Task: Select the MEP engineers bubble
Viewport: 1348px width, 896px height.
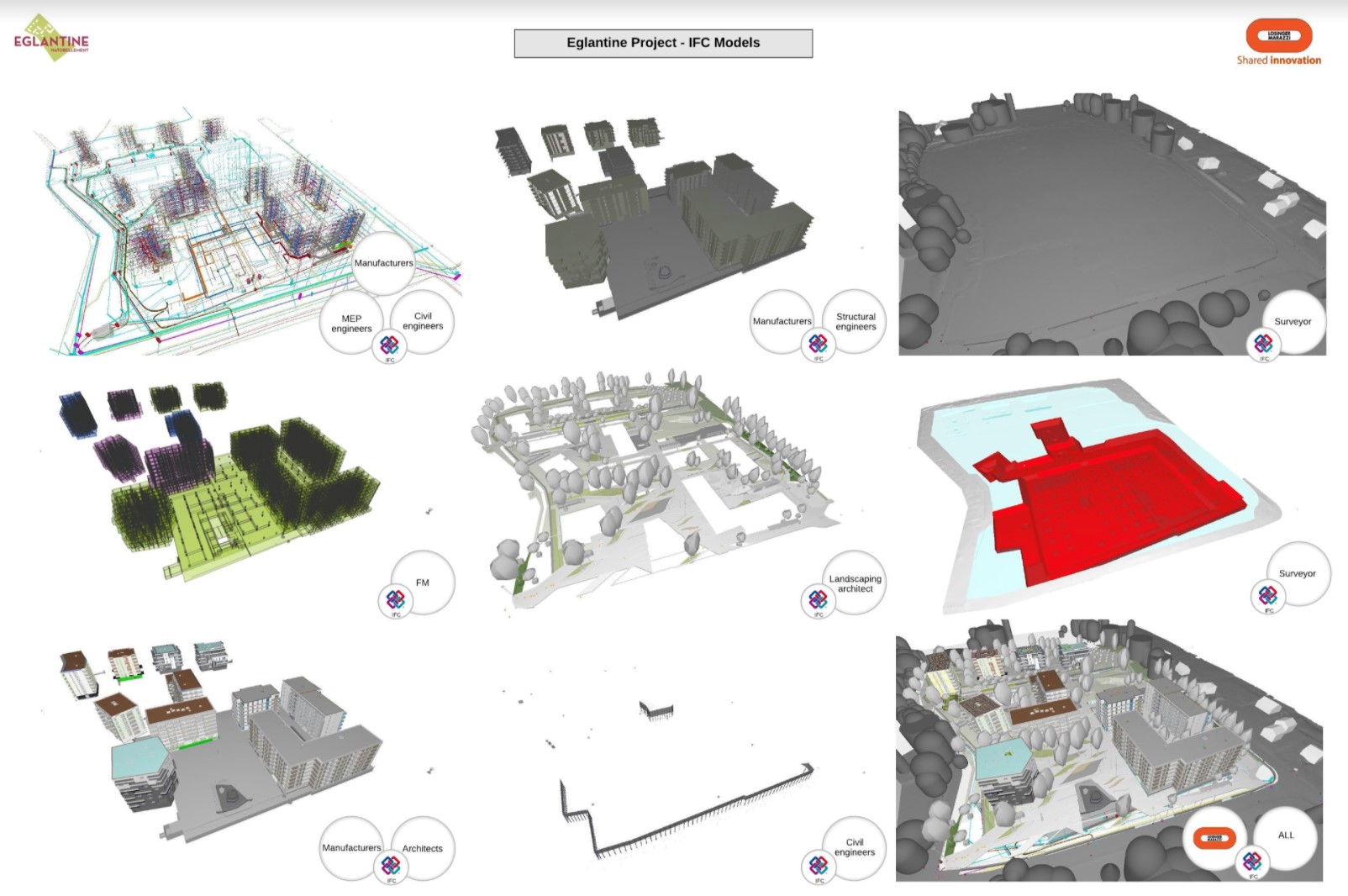Action: coord(351,324)
